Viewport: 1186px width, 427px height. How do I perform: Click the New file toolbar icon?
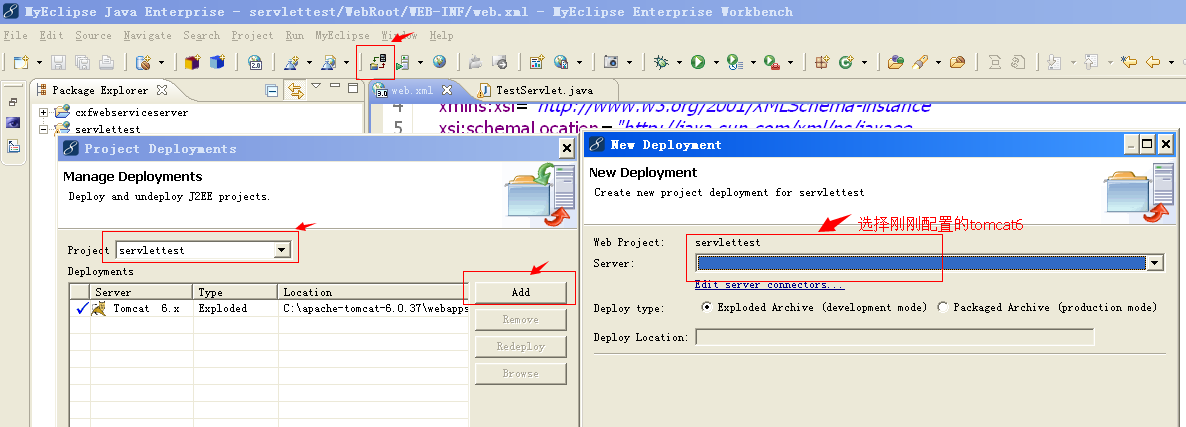coord(21,63)
